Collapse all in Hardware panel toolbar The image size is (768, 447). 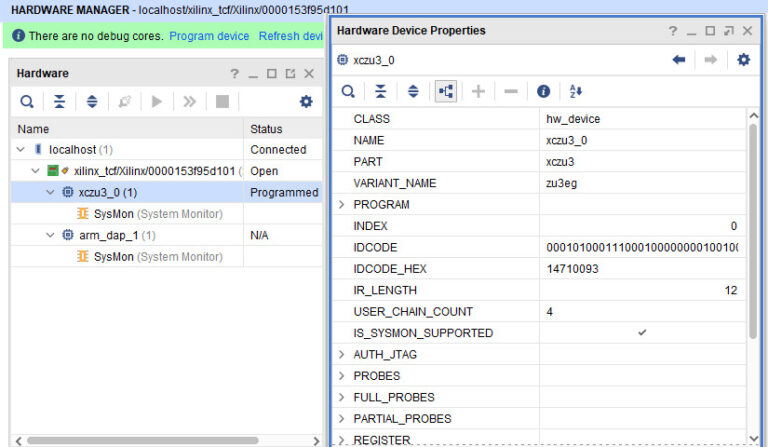tap(59, 101)
